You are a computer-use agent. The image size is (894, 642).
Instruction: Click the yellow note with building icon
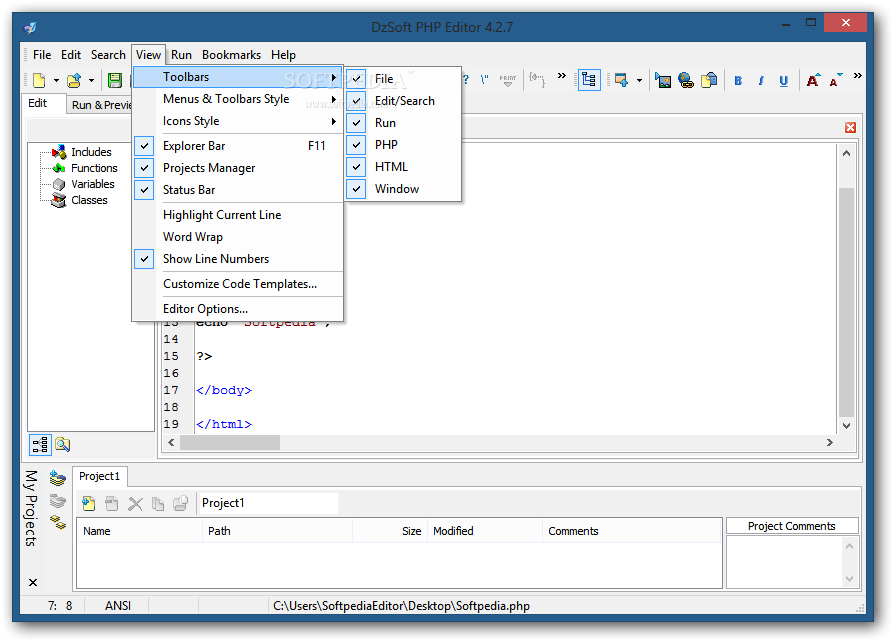[x=709, y=80]
